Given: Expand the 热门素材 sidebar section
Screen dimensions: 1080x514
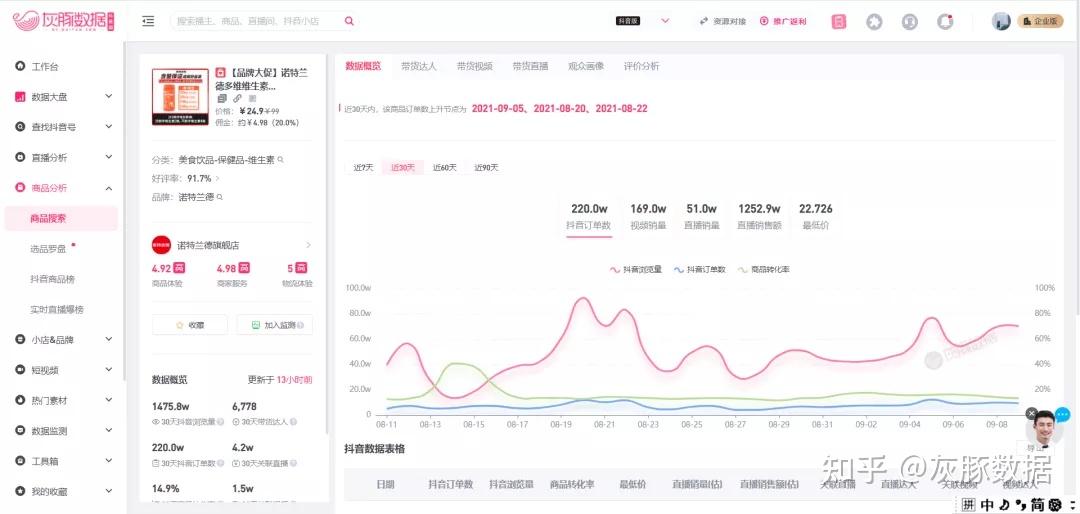Looking at the screenshot, I should (109, 400).
